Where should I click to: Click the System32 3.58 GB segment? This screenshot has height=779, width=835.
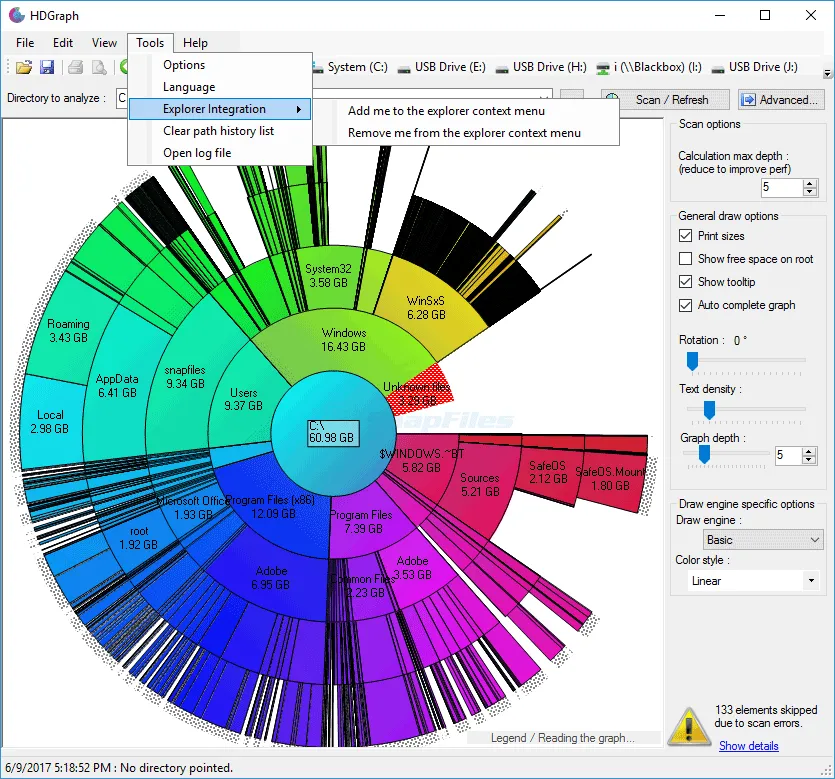(328, 276)
